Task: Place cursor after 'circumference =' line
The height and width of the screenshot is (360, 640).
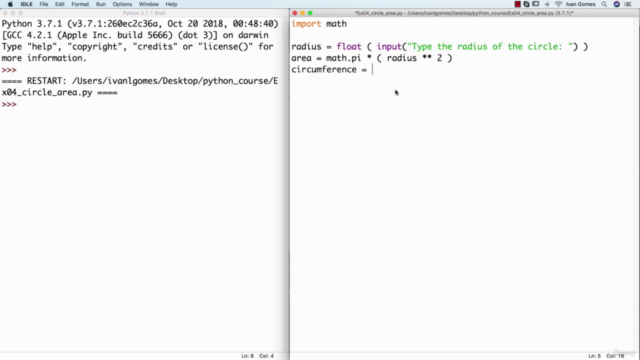Action: click(373, 69)
